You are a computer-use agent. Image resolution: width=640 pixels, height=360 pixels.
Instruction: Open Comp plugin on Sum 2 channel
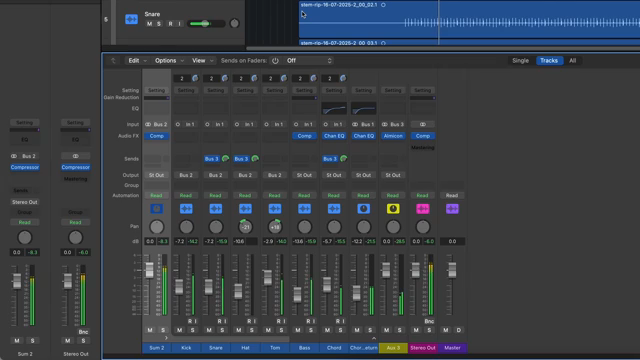[x=157, y=136]
